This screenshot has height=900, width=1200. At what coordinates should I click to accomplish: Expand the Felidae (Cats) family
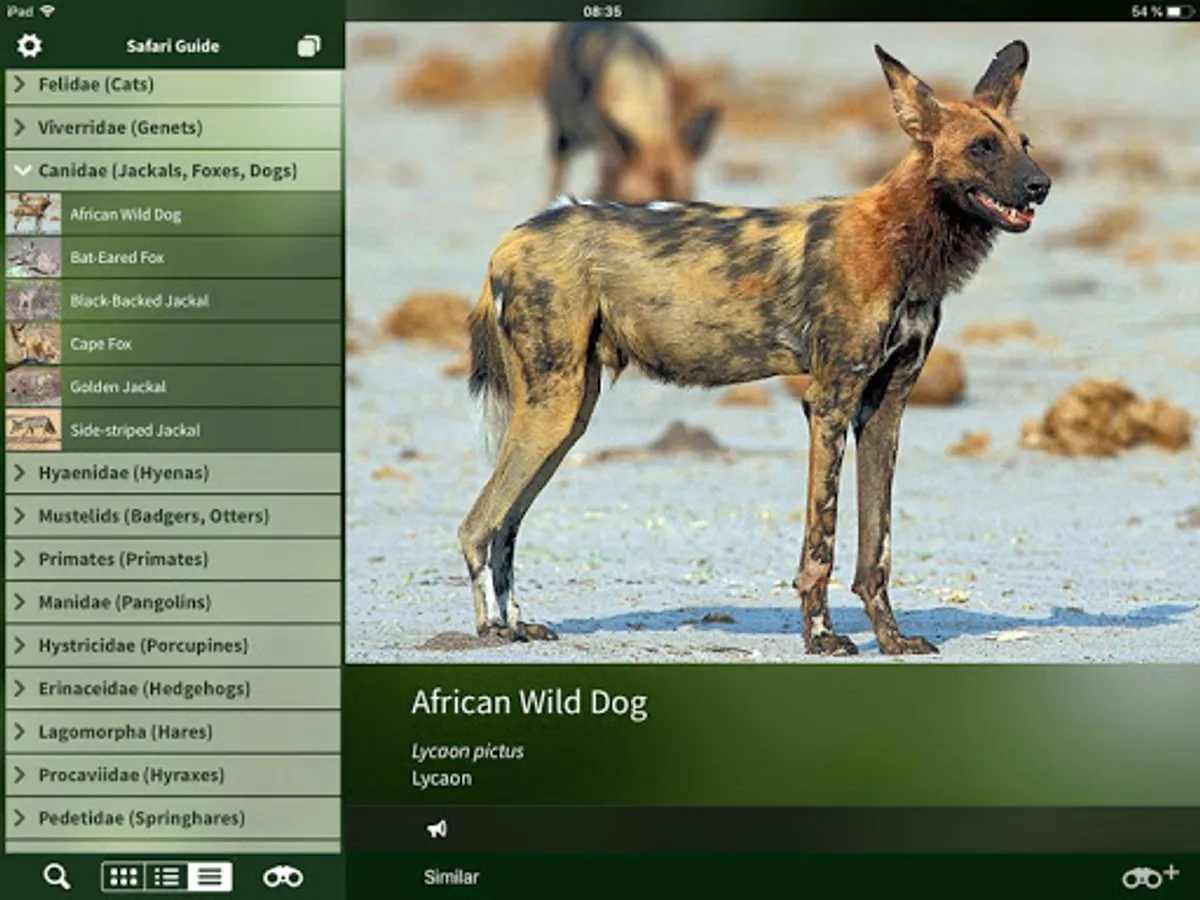pyautogui.click(x=173, y=85)
